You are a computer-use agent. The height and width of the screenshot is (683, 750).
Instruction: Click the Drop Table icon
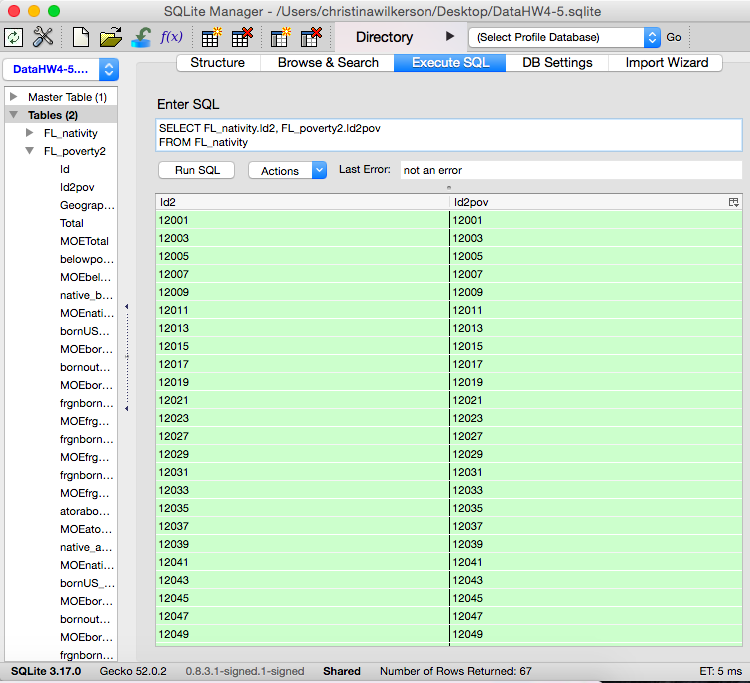pyautogui.click(x=242, y=37)
